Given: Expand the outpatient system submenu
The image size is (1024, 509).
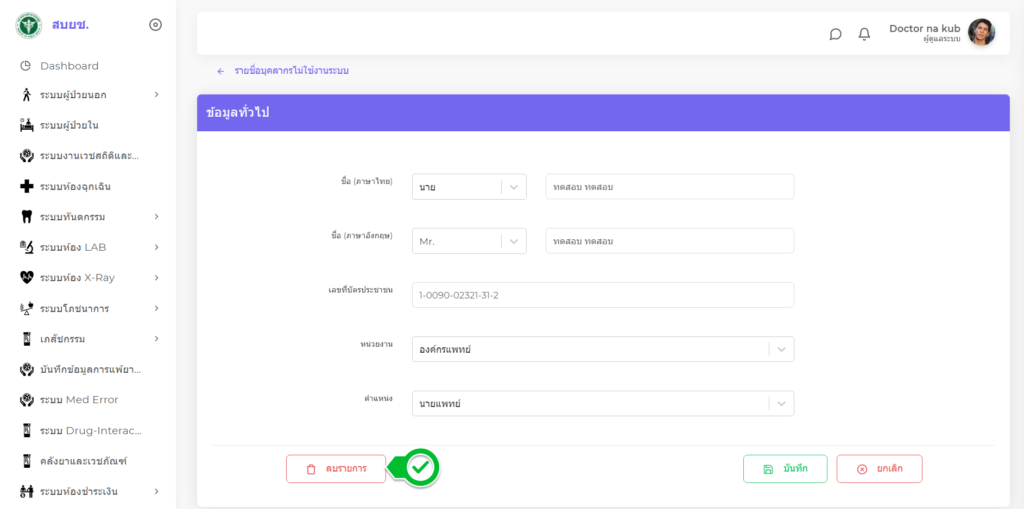Looking at the screenshot, I should (x=156, y=95).
